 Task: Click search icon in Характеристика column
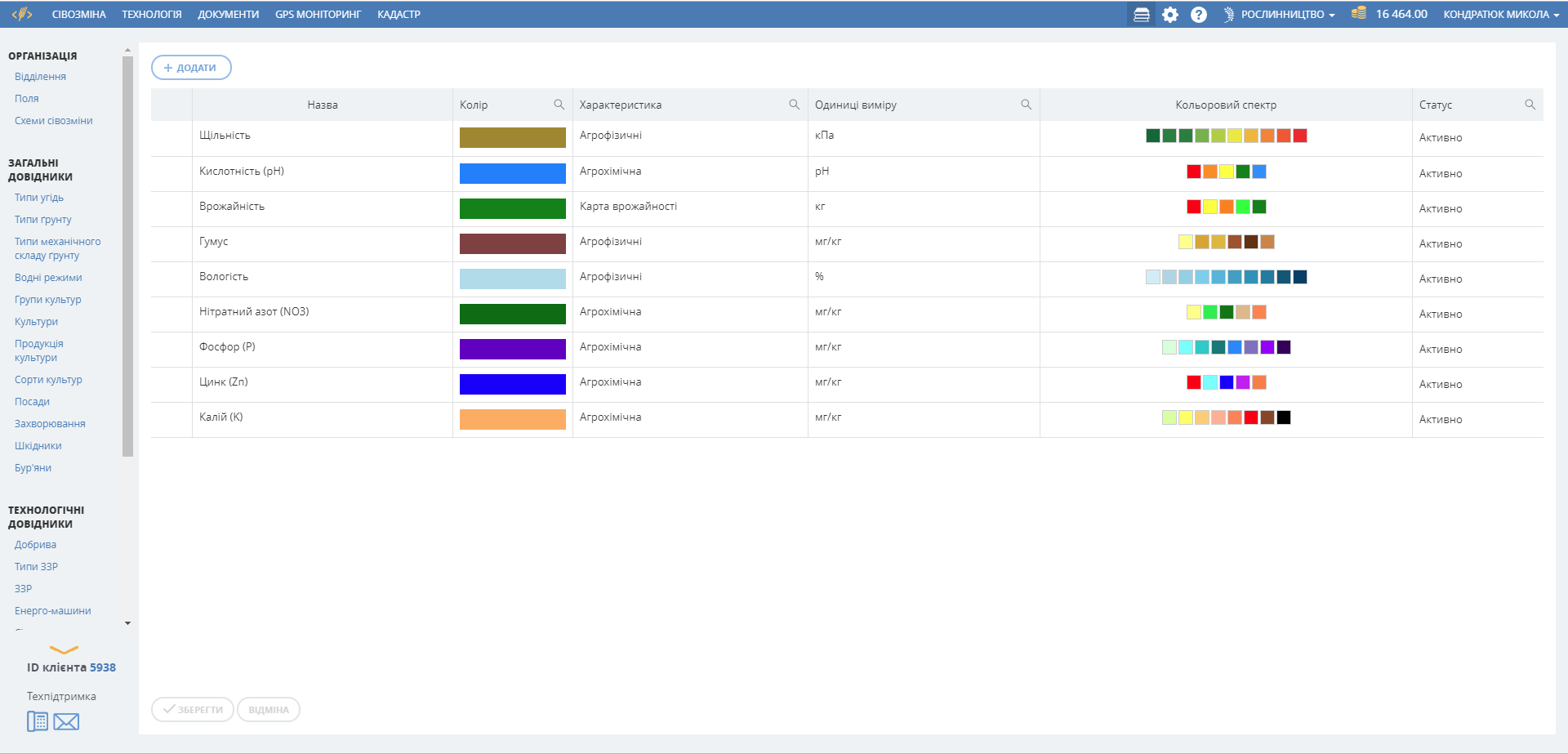click(x=794, y=105)
